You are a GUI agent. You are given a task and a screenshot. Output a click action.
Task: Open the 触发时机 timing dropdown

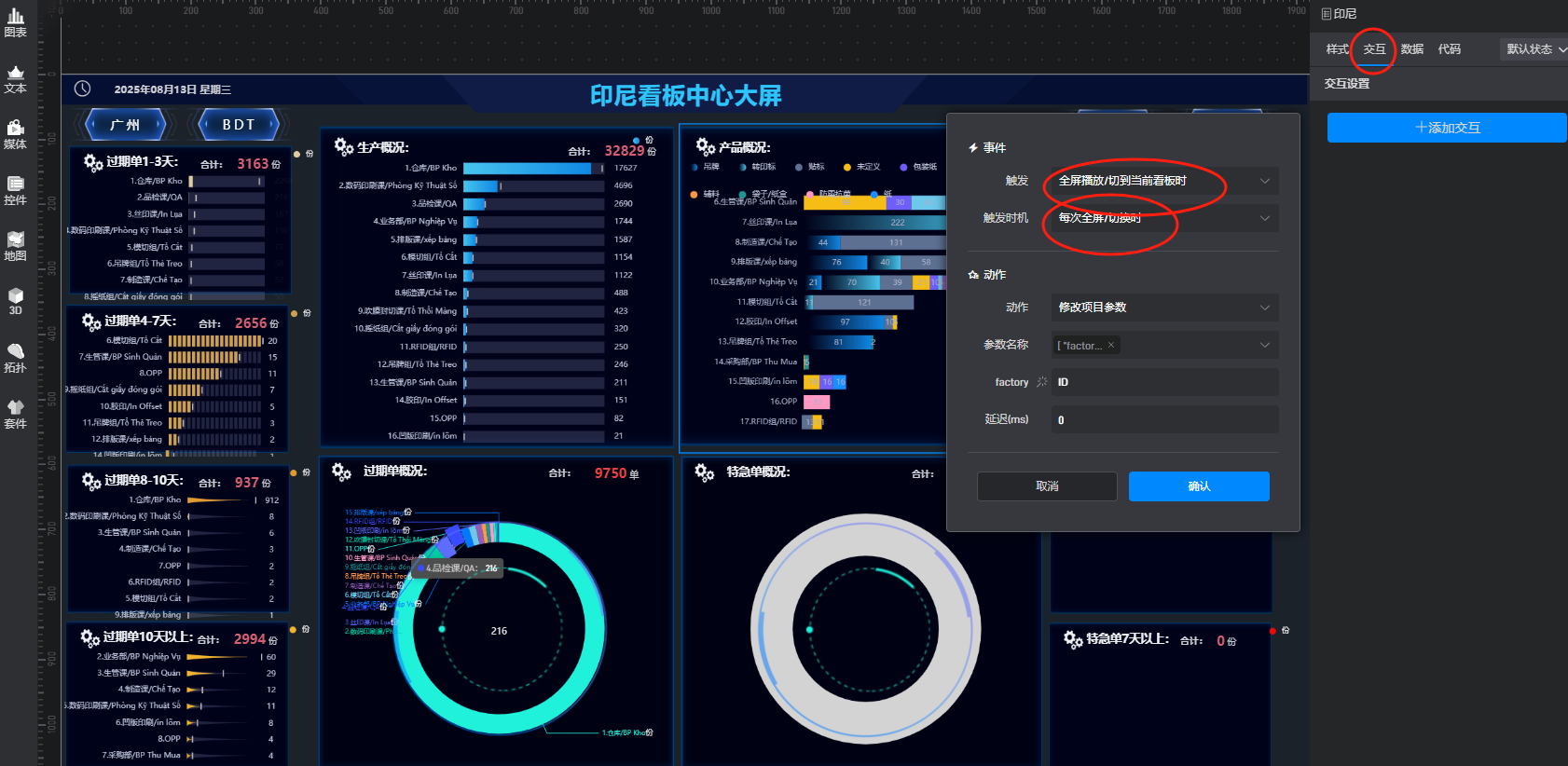point(1164,218)
